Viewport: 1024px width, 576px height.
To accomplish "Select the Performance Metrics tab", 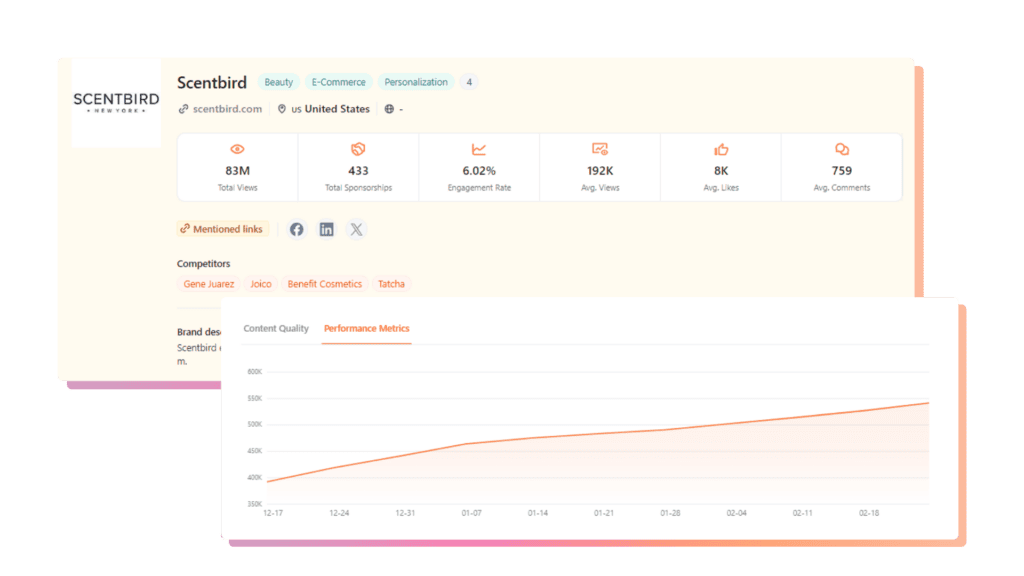I will (366, 328).
